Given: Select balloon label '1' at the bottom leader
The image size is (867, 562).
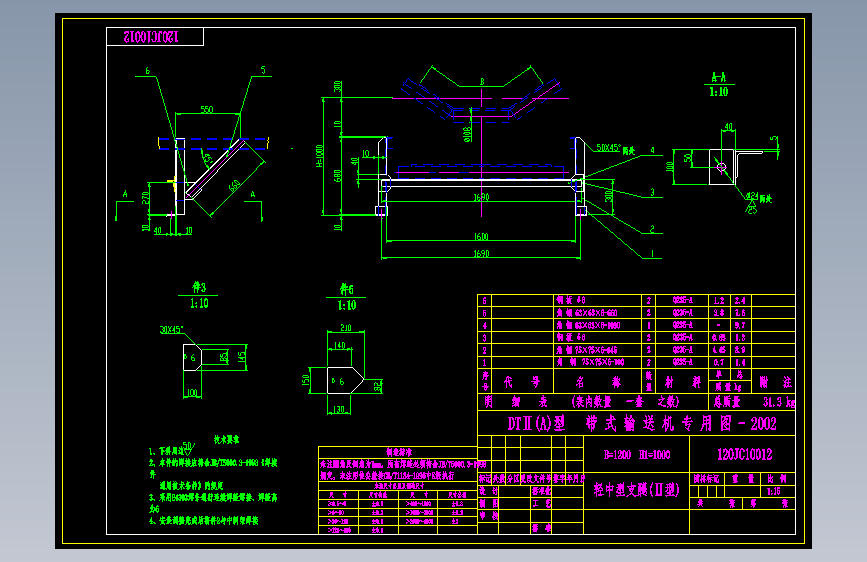Looking at the screenshot, I should [652, 253].
